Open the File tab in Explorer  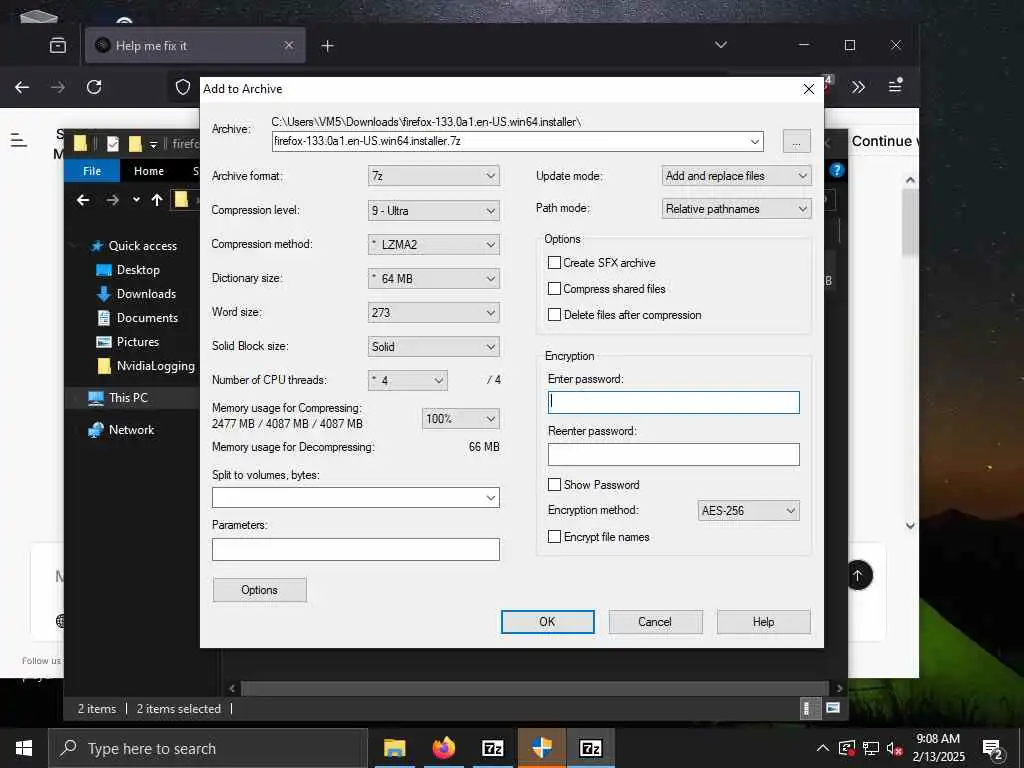92,171
